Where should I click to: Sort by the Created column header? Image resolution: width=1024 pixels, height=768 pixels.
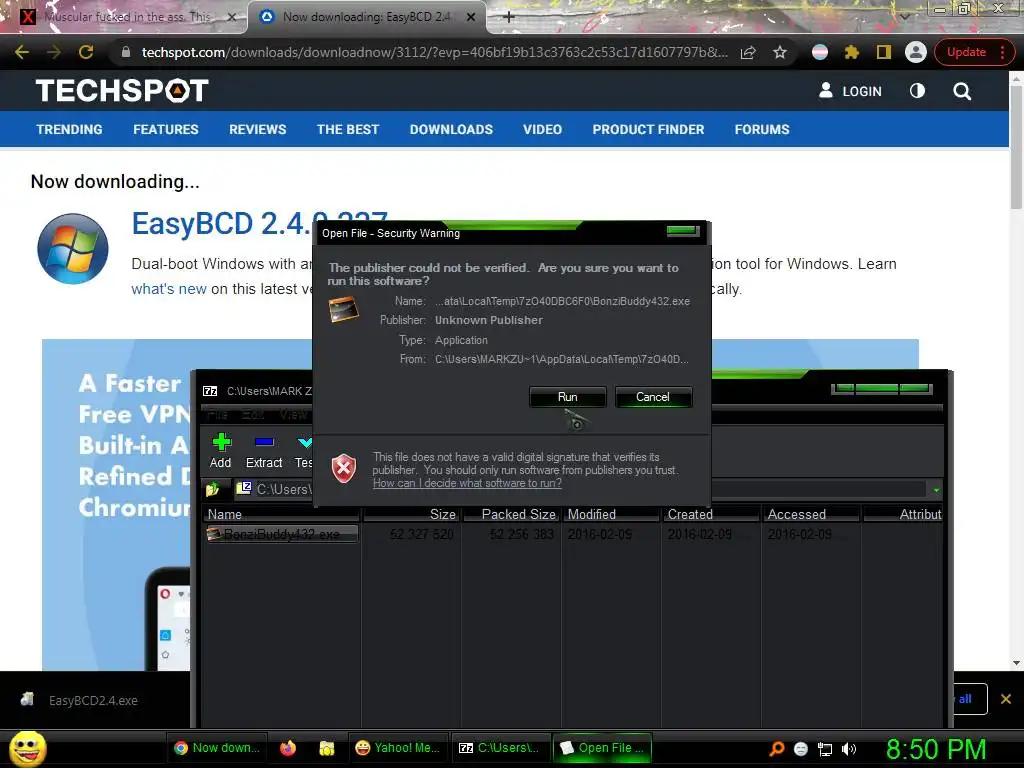(711, 514)
